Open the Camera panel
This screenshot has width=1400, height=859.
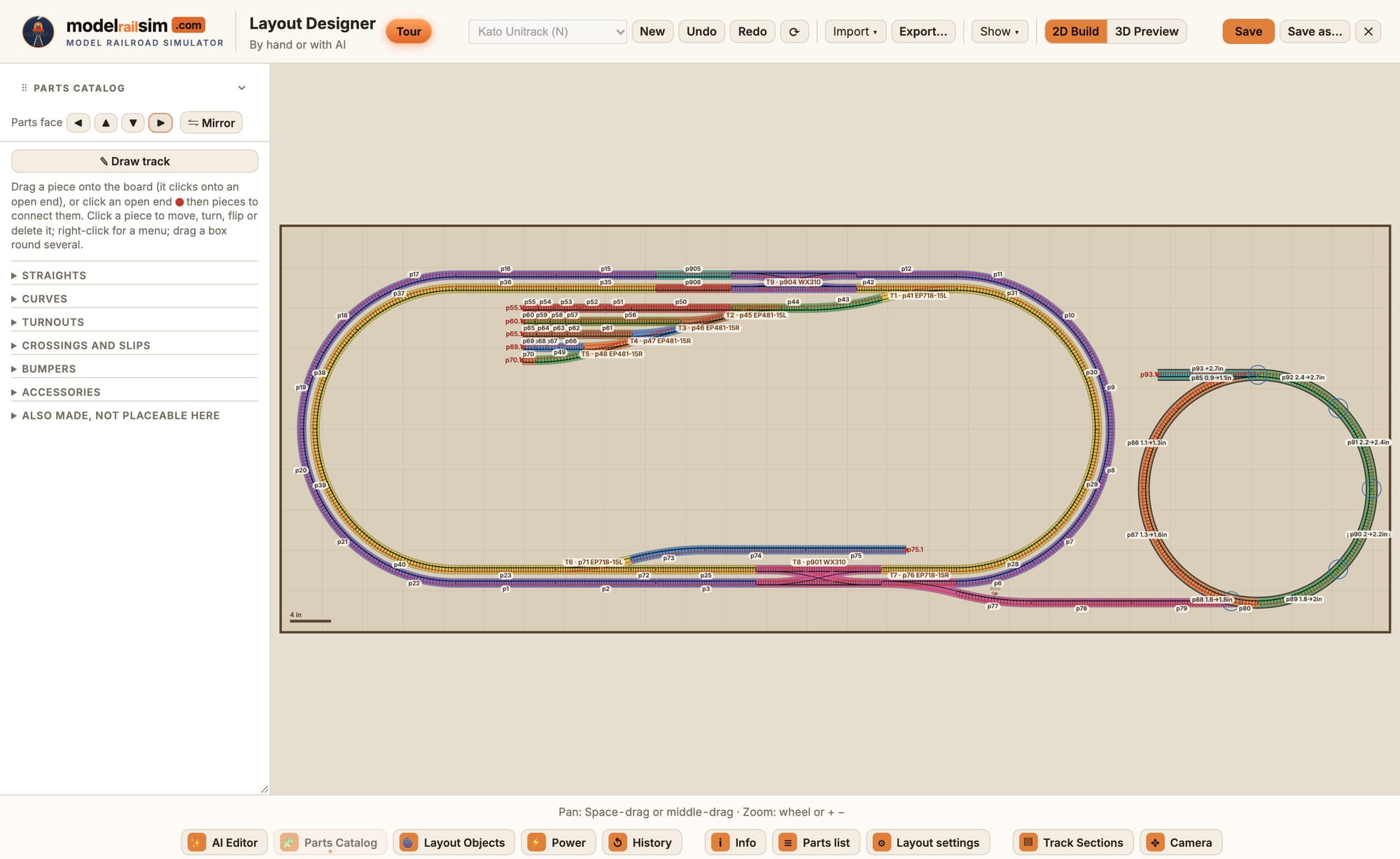click(x=1181, y=842)
